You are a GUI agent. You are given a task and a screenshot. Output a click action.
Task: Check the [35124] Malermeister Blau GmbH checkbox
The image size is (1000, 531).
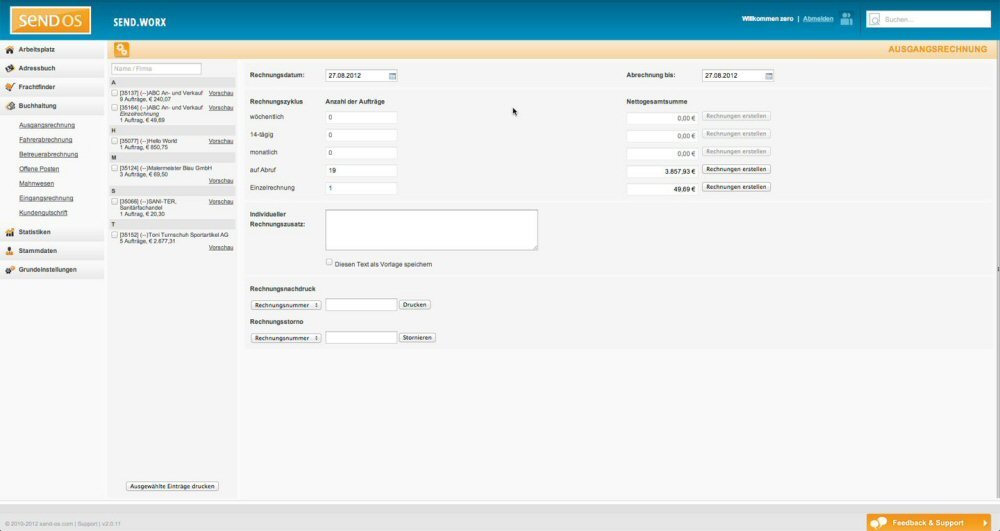[x=115, y=168]
